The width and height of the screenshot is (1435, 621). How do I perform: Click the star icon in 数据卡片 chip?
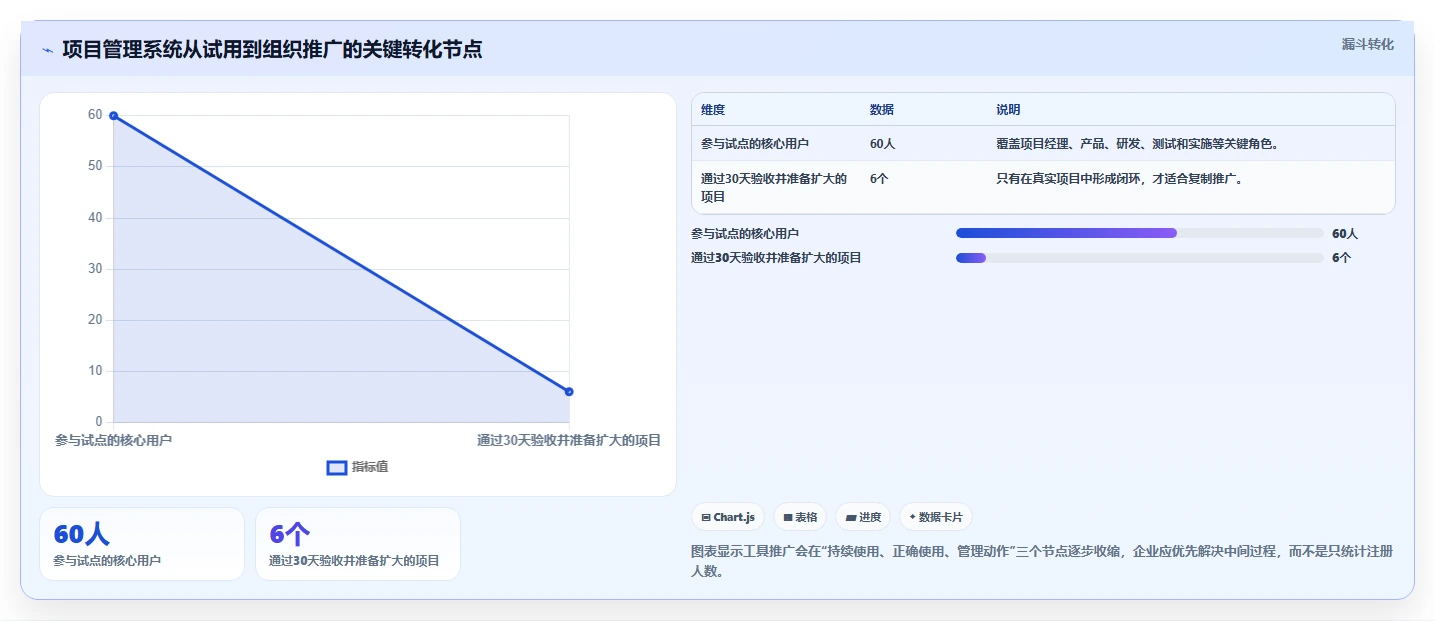pyautogui.click(x=912, y=517)
